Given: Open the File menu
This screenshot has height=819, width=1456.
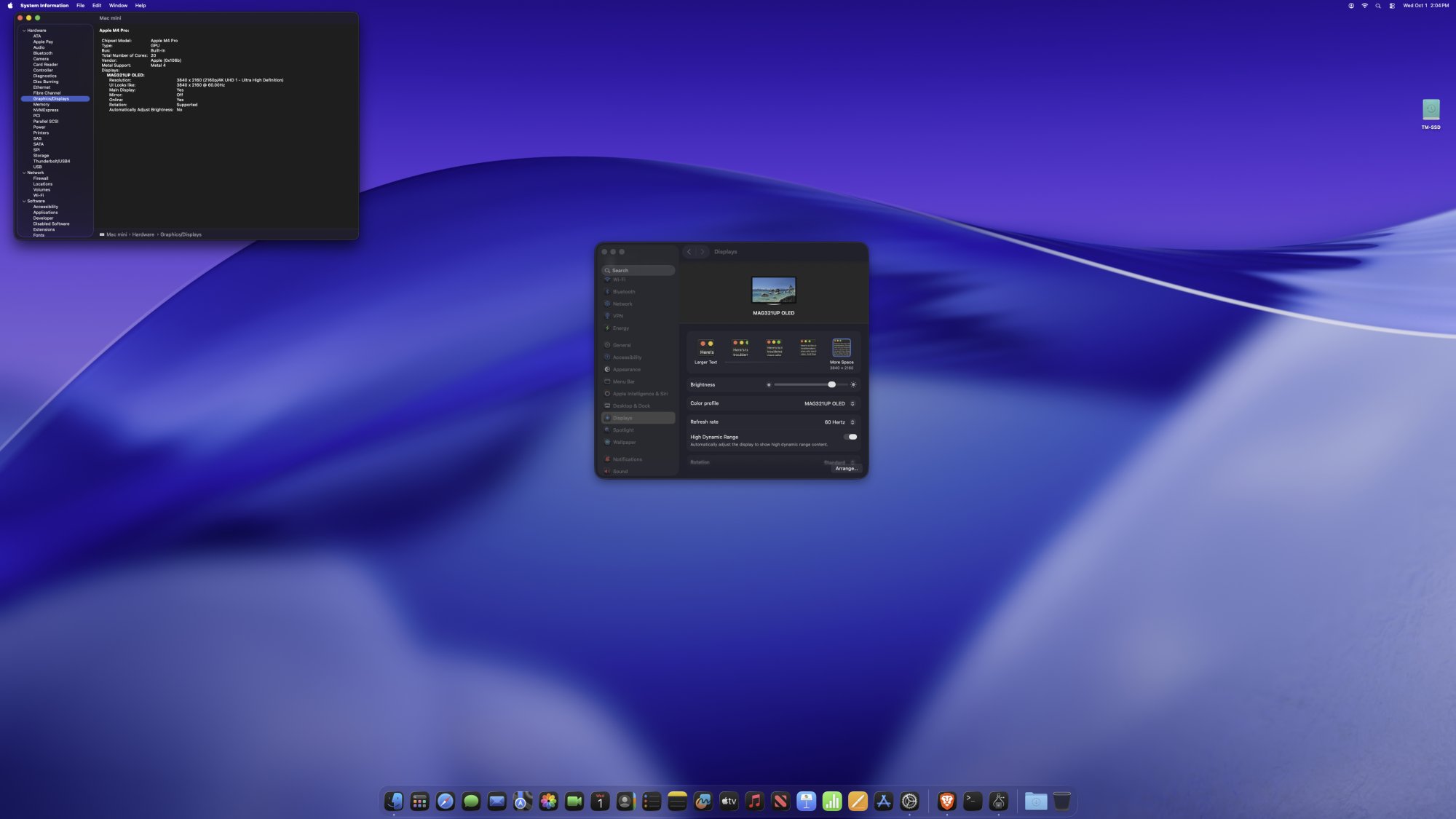Looking at the screenshot, I should (x=80, y=6).
